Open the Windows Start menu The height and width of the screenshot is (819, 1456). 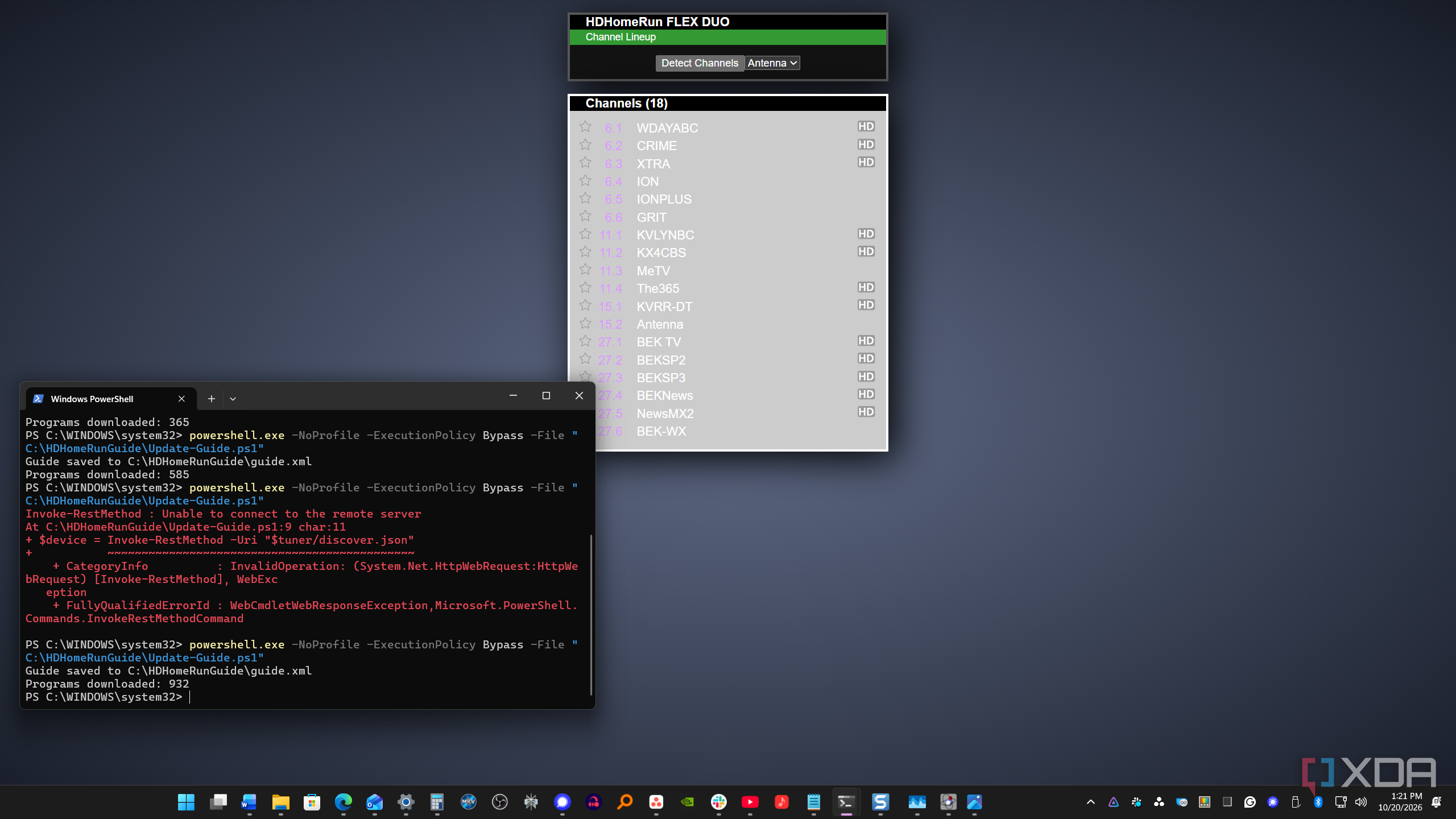pyautogui.click(x=186, y=802)
